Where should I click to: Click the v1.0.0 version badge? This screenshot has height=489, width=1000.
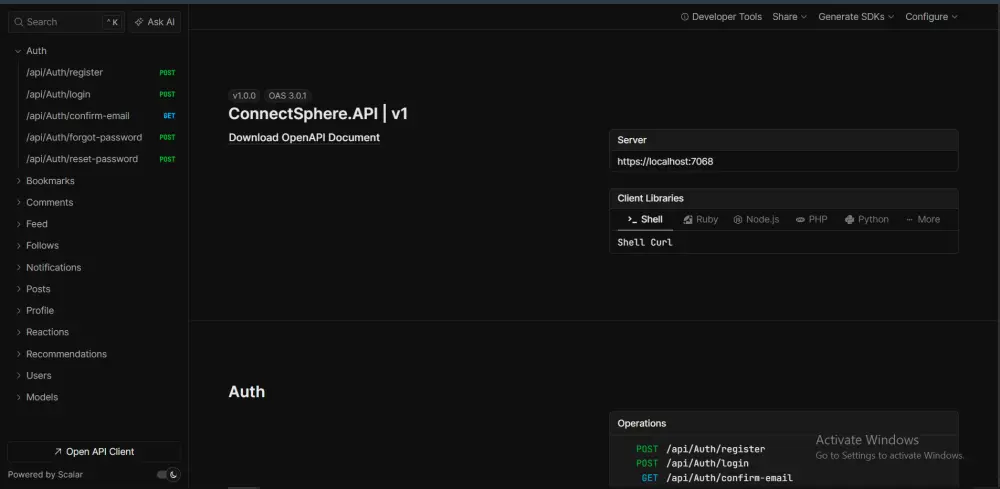(x=244, y=96)
